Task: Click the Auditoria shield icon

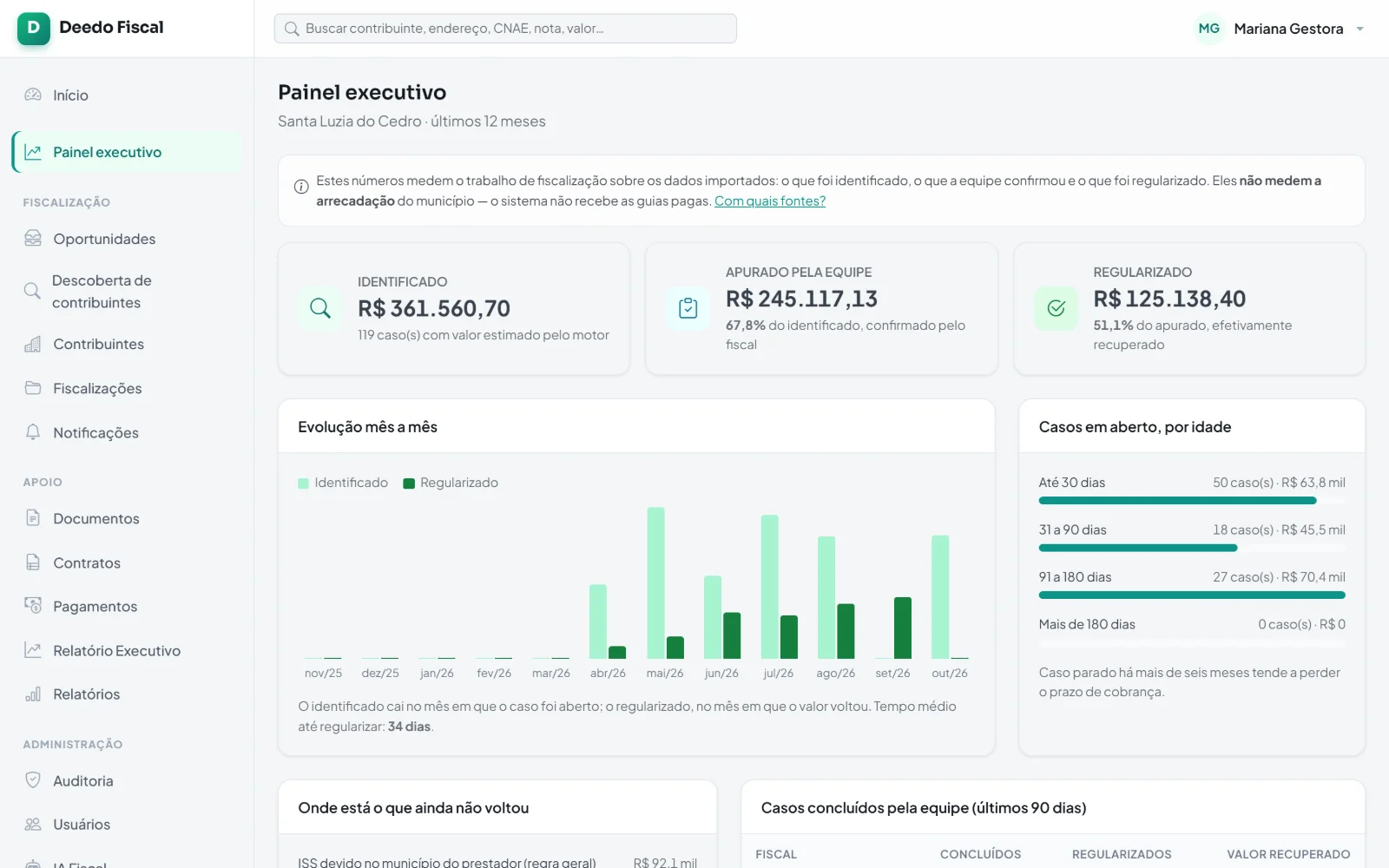Action: [33, 780]
